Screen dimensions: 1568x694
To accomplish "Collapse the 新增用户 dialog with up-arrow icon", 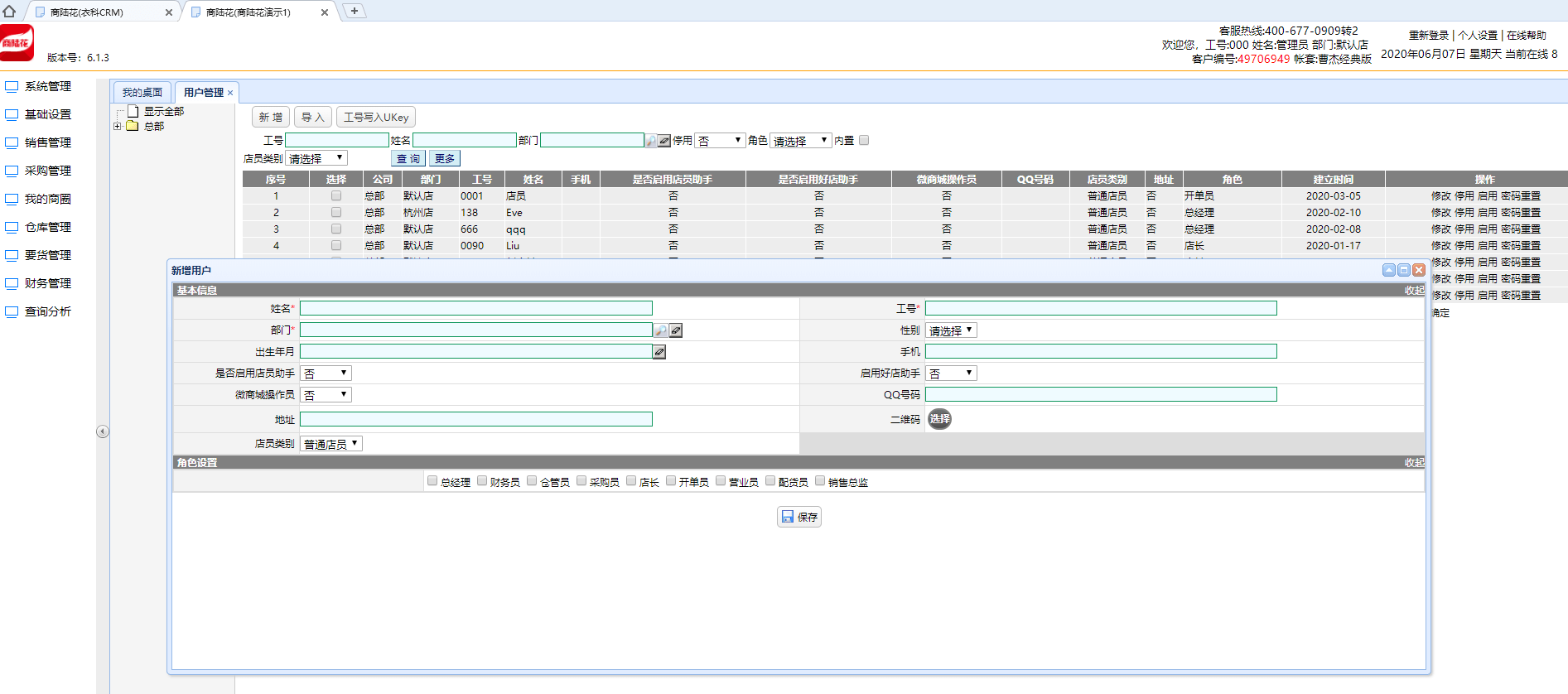I will point(1389,270).
